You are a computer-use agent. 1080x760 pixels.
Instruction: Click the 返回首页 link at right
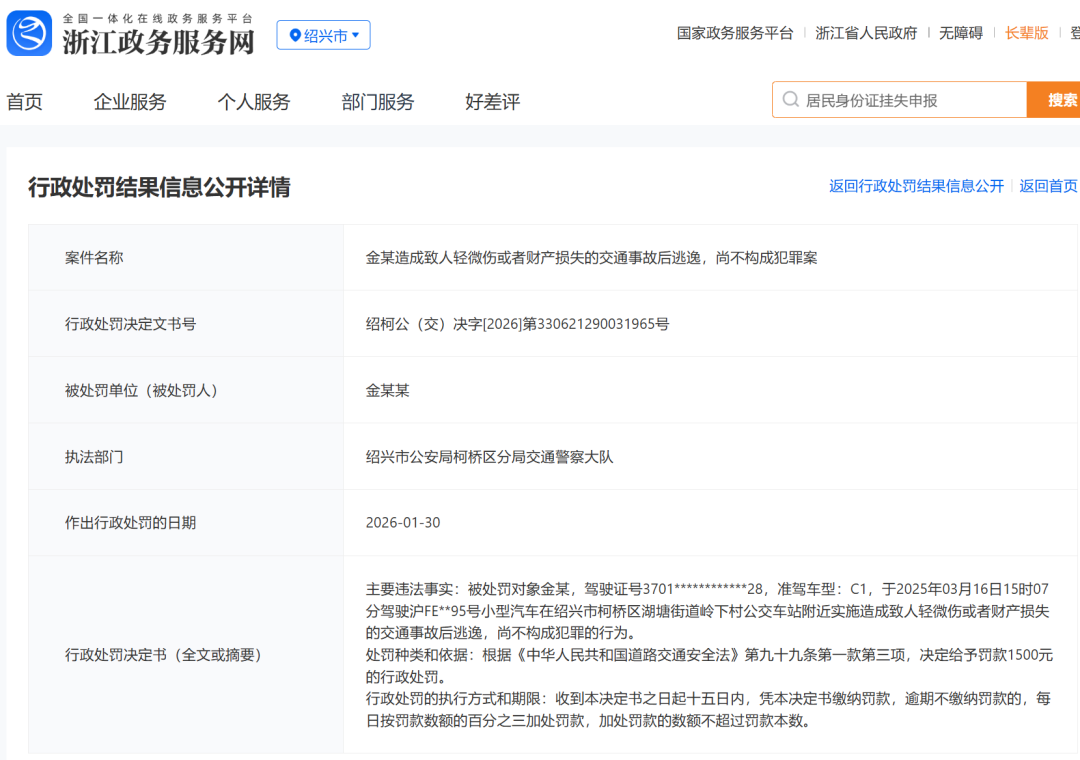[1048, 186]
